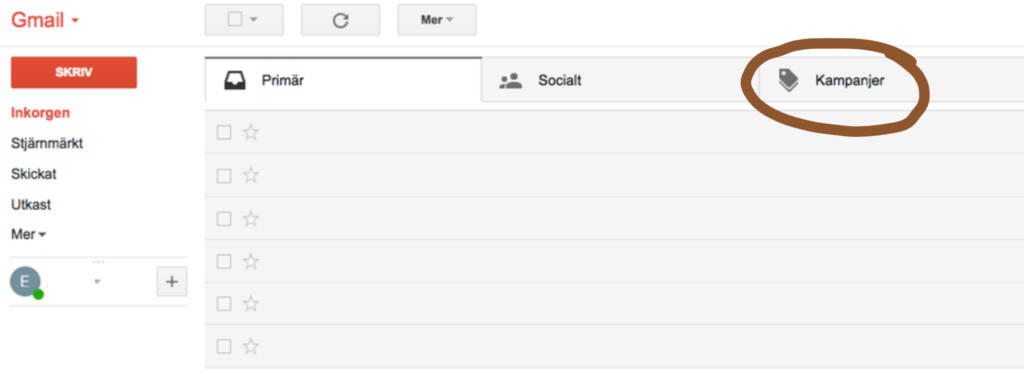Star the first email row
Image resolution: width=1024 pixels, height=369 pixels.
pos(251,133)
